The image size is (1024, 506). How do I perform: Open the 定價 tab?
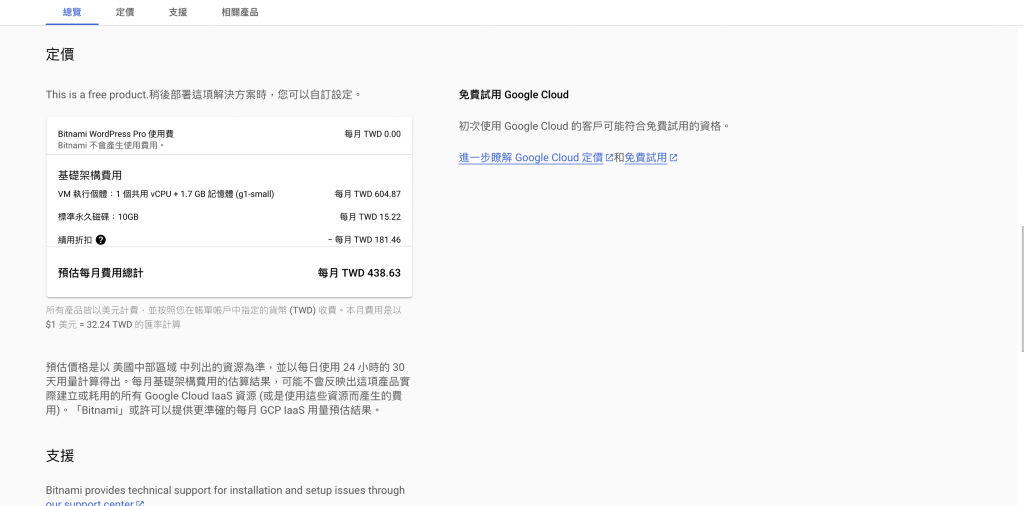(x=125, y=12)
